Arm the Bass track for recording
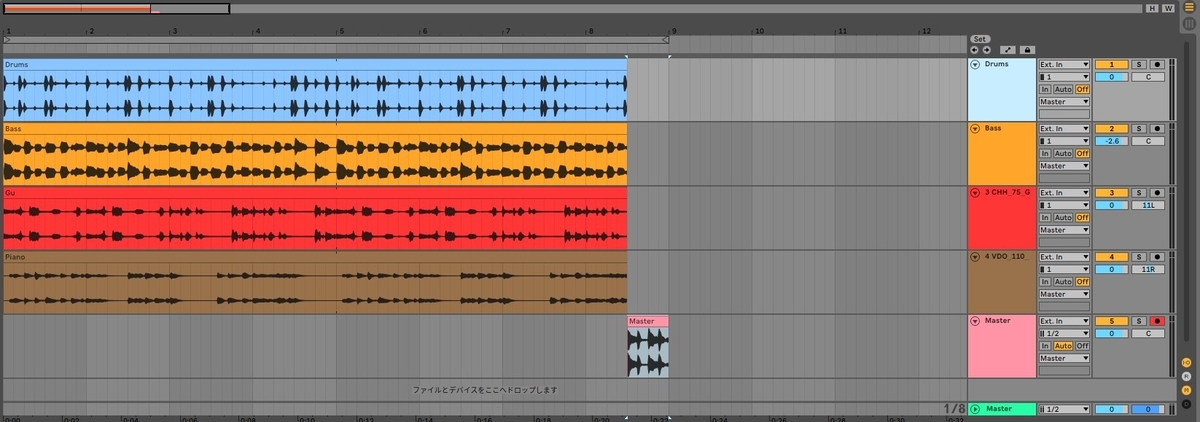Viewport: 1200px width, 422px height. 1157,128
